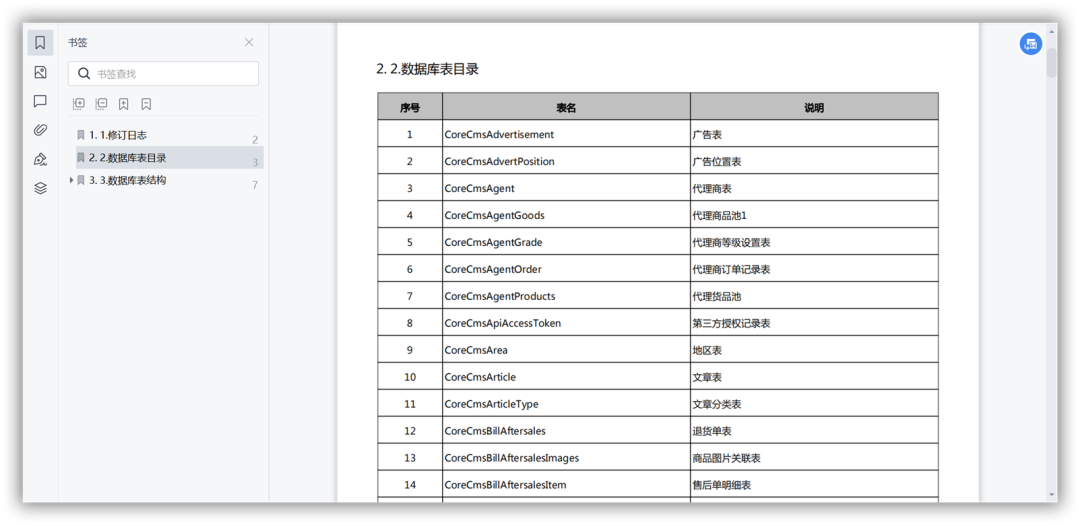The width and height of the screenshot is (1080, 525).
Task: Click the delete bookmark icon
Action: 146,104
